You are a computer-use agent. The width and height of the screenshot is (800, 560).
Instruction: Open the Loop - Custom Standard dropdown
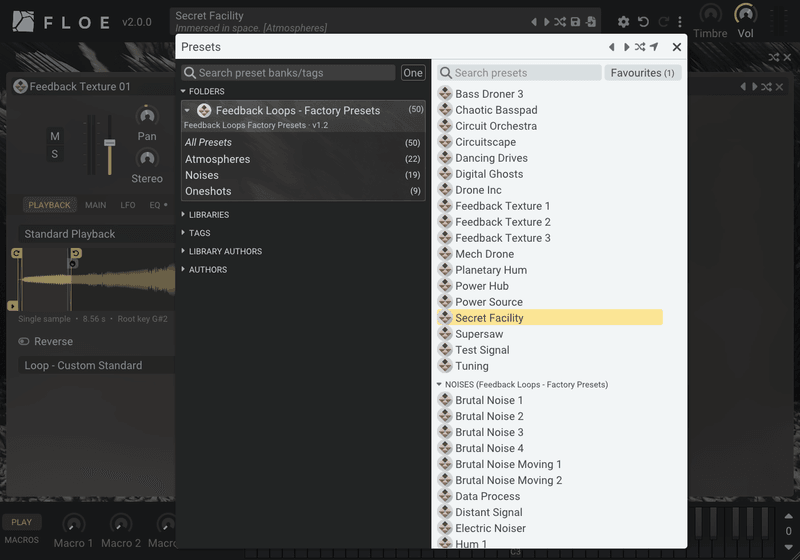(97, 365)
